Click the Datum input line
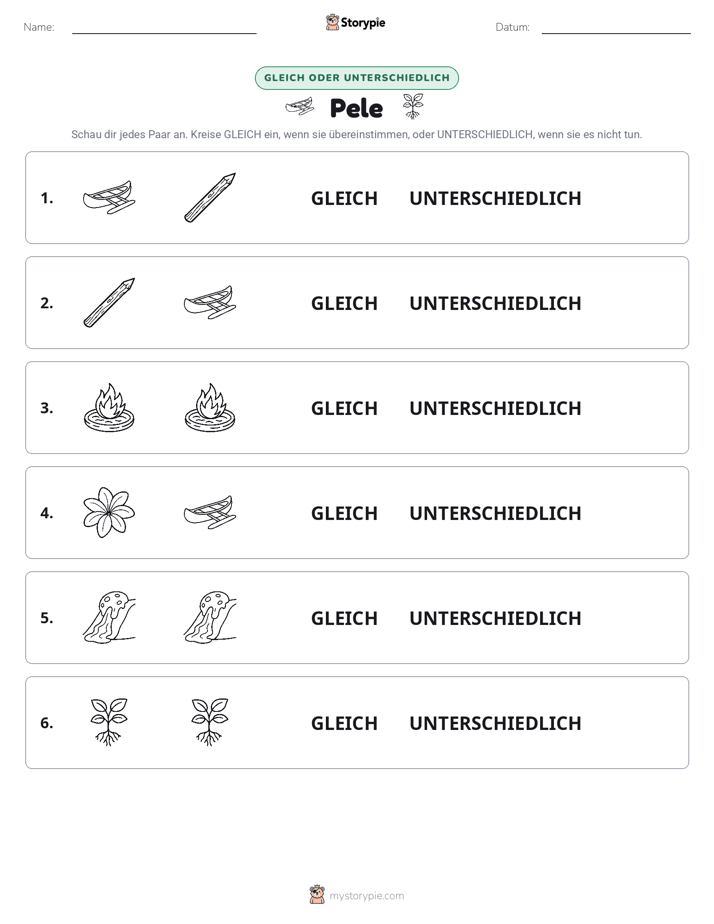 click(616, 27)
